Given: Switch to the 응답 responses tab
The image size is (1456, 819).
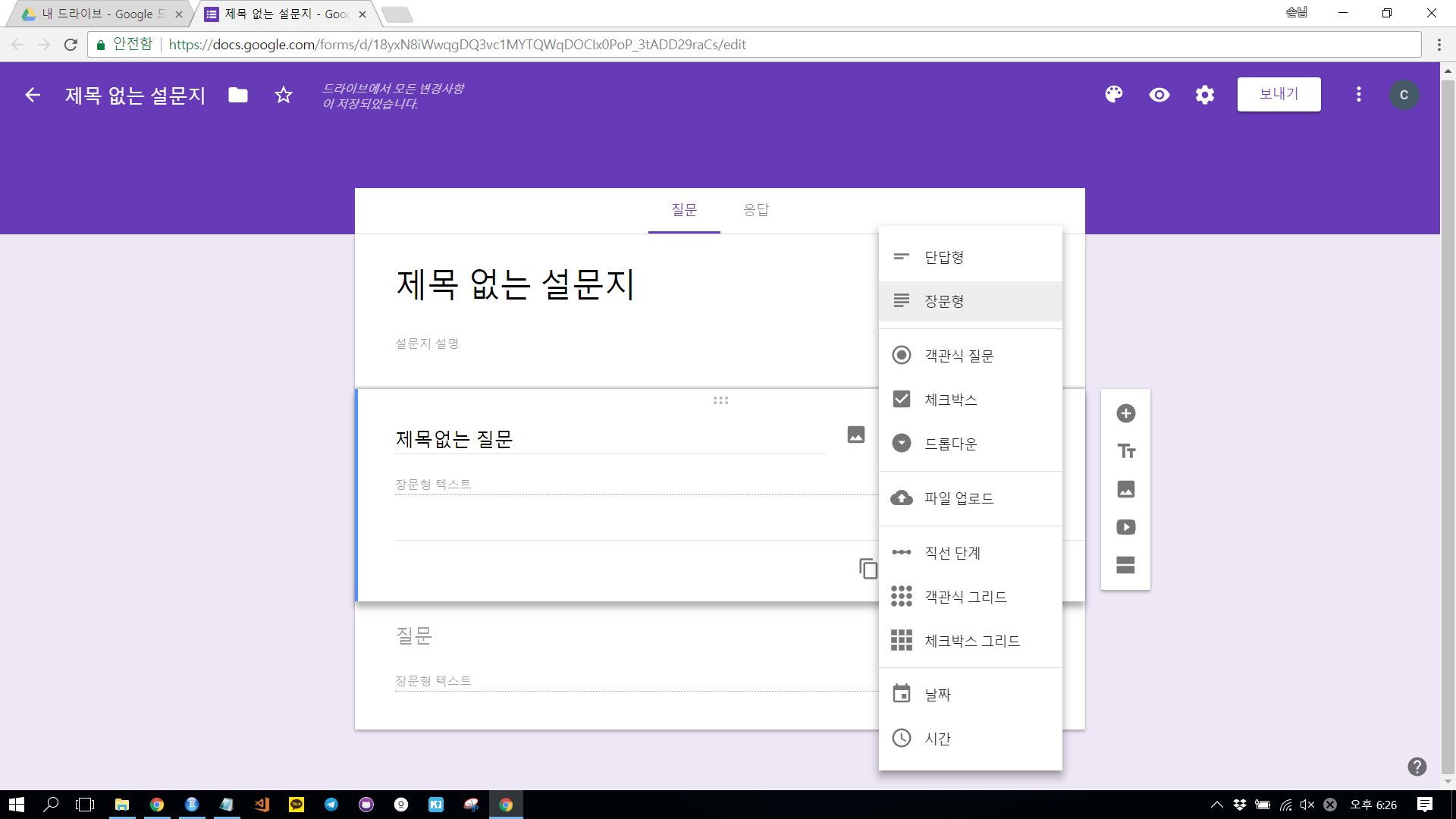Looking at the screenshot, I should click(755, 210).
